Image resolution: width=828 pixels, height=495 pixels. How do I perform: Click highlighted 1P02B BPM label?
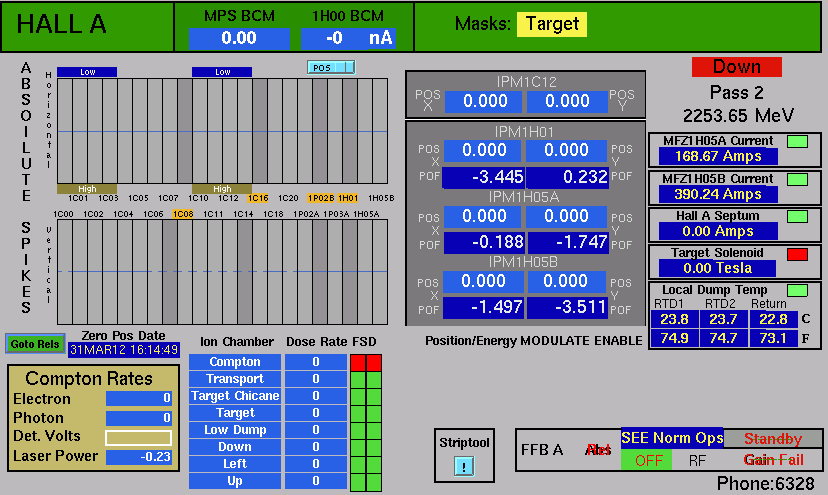[321, 198]
